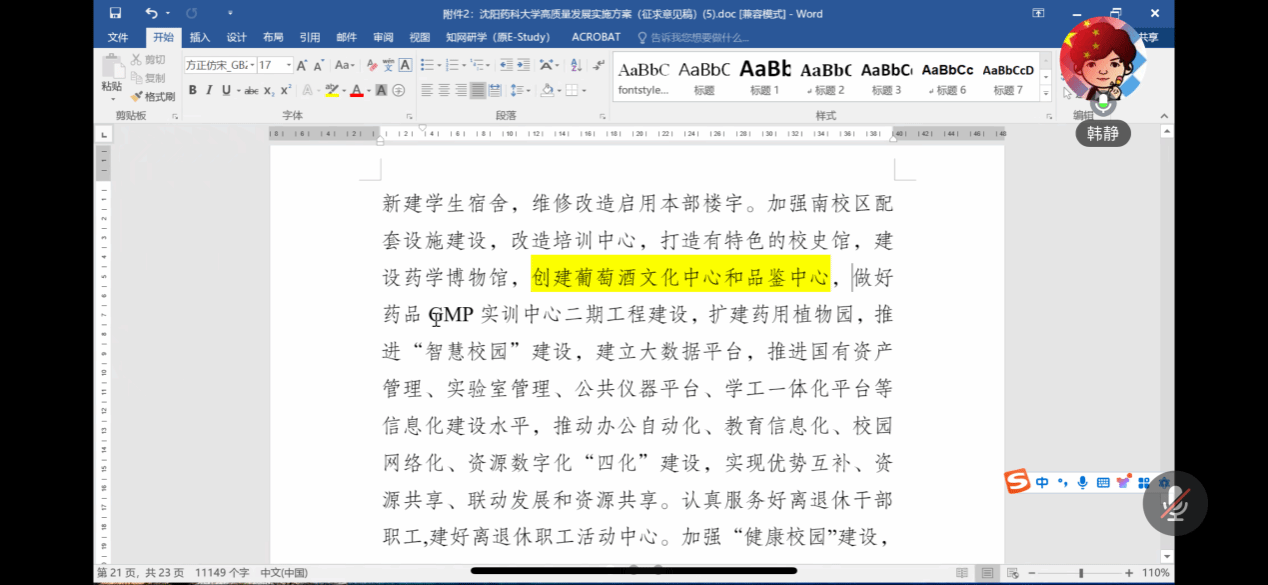Switch to the 插入 (Insert) ribbon tab
Screen dimensions: 1268x585
[200, 37]
